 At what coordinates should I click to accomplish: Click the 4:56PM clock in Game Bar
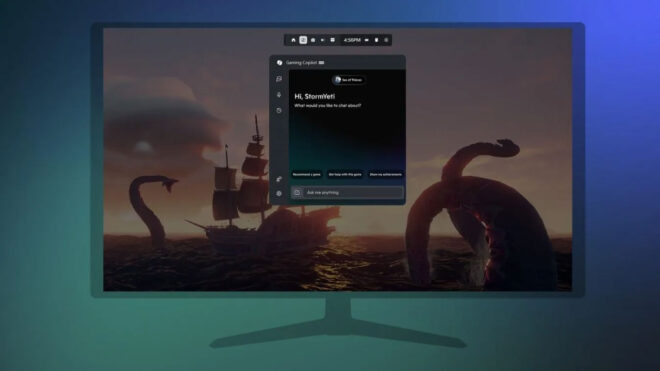(x=352, y=40)
